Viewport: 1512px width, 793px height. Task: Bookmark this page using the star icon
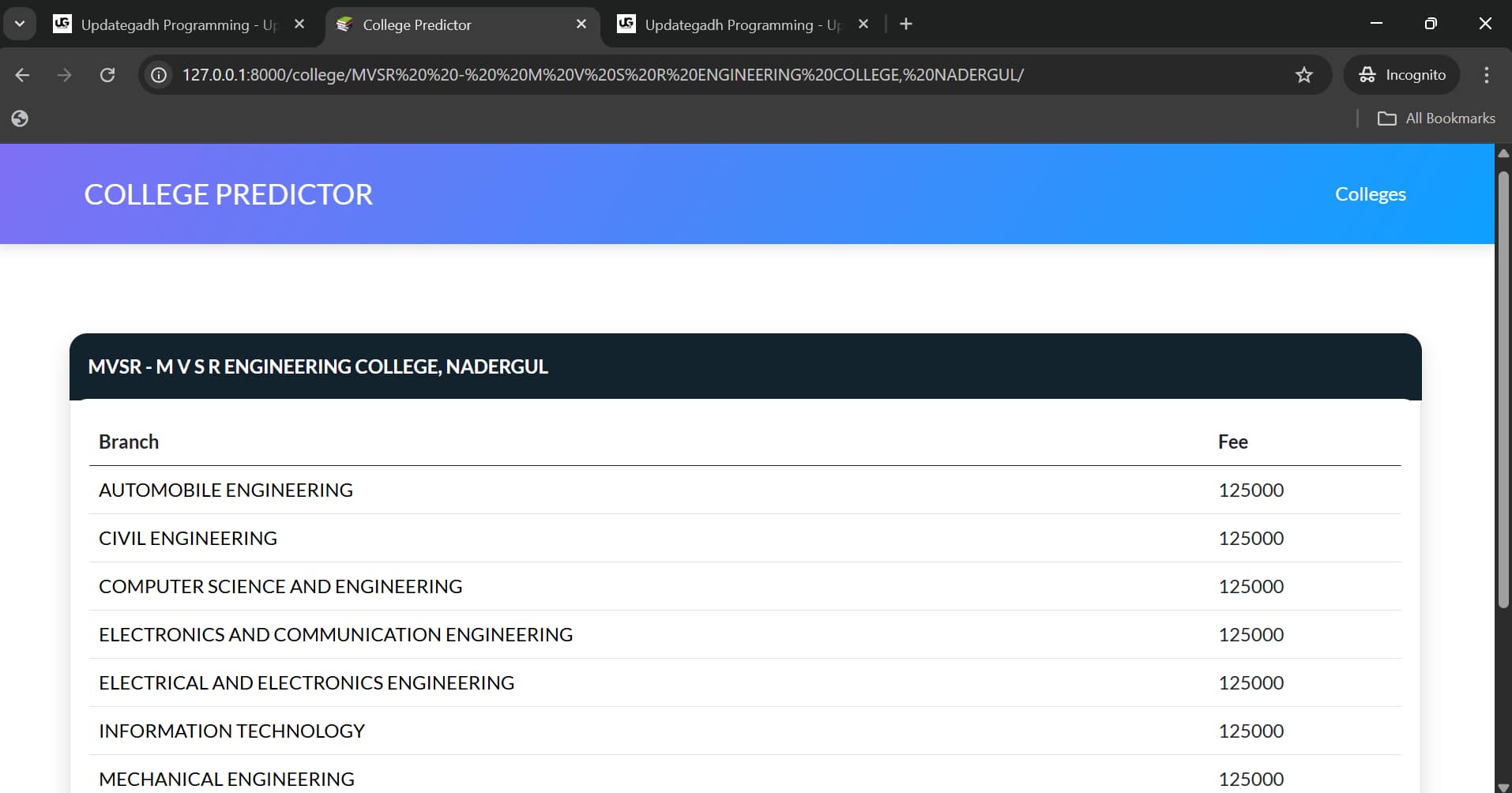pos(1303,75)
